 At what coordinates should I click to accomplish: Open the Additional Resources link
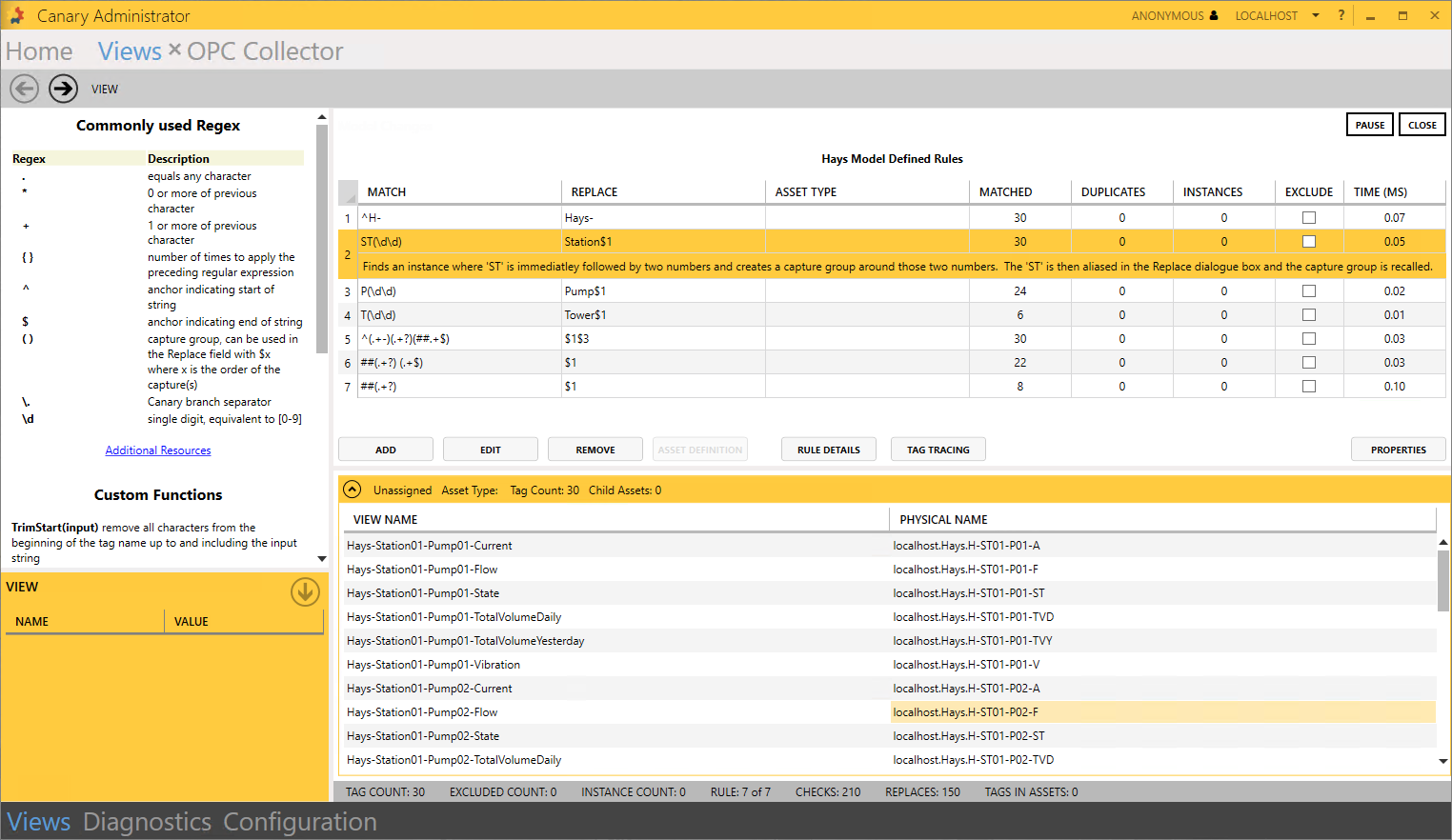coord(158,450)
